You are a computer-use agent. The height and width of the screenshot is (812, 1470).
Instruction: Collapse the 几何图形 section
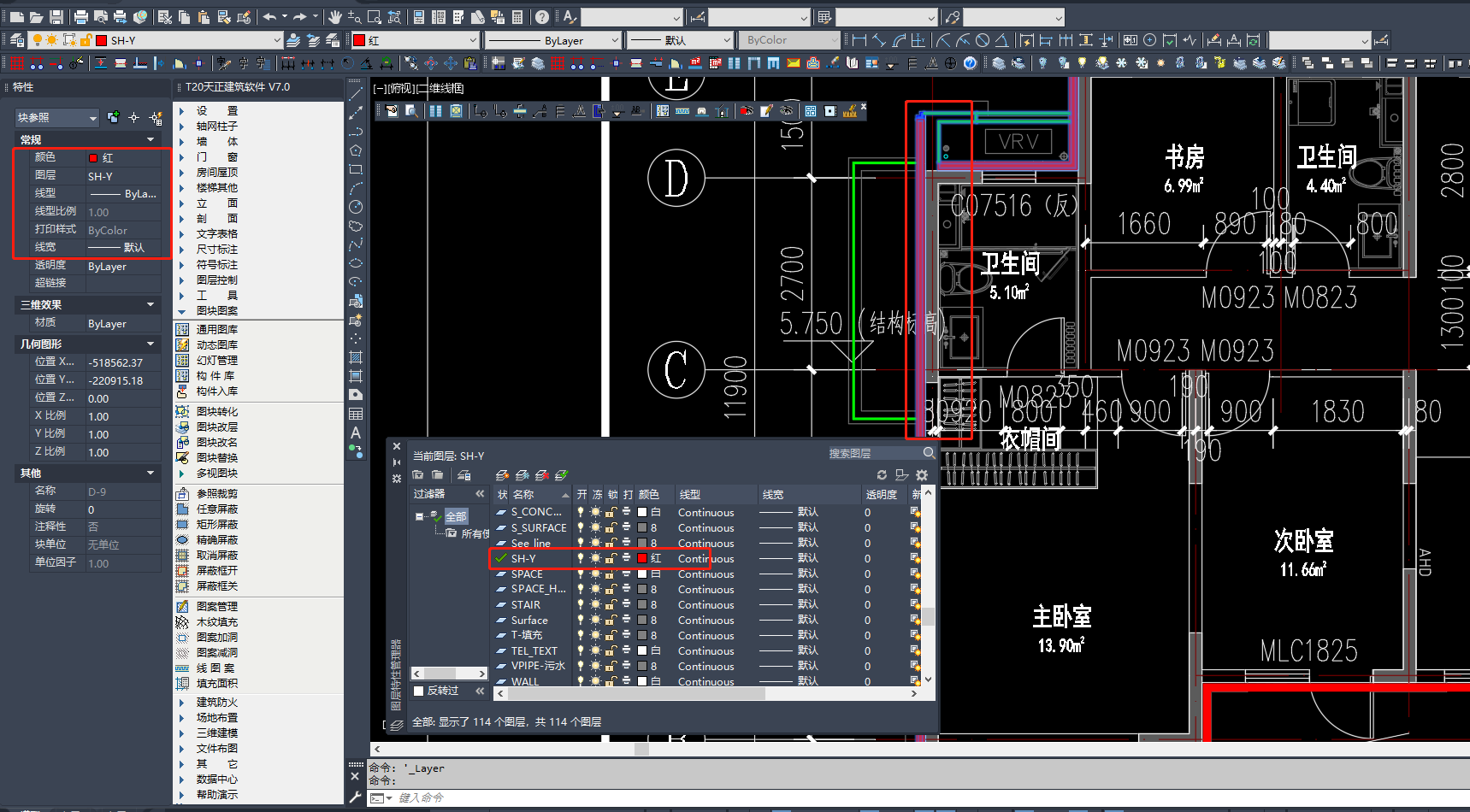tap(151, 344)
